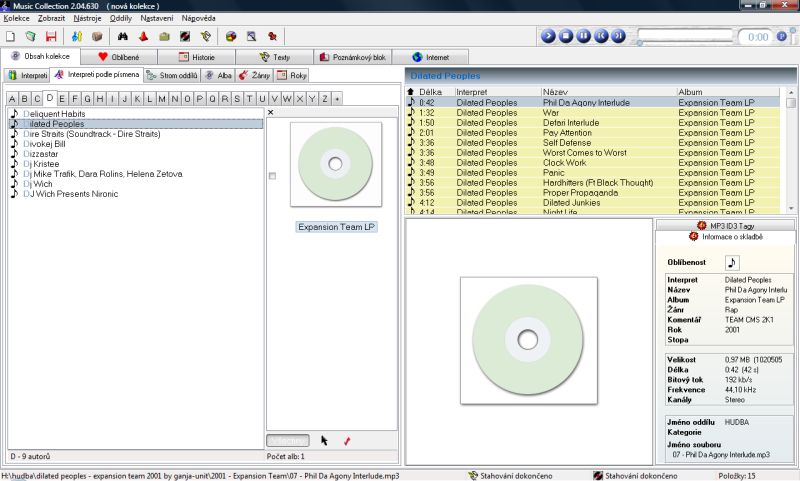Toggle the checkbox beside the album cover
Screen dimensions: 800x481
click(272, 176)
